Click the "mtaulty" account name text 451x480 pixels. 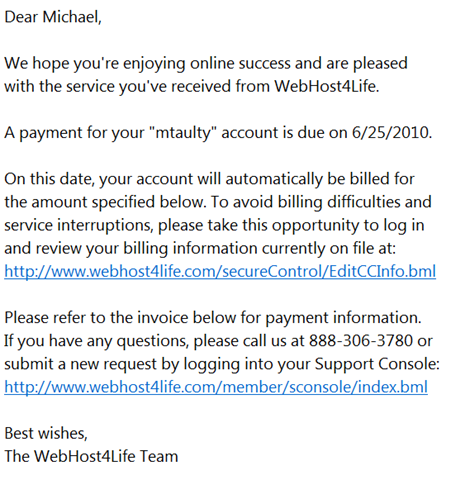[x=183, y=133]
